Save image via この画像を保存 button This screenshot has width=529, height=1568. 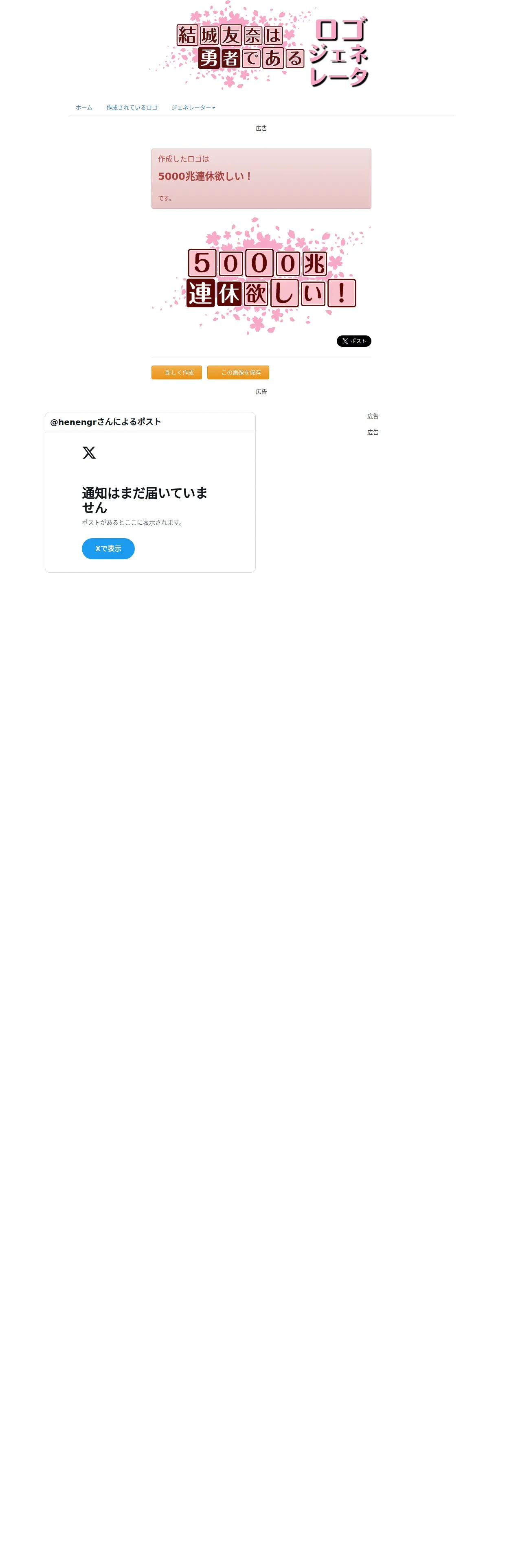pos(238,372)
